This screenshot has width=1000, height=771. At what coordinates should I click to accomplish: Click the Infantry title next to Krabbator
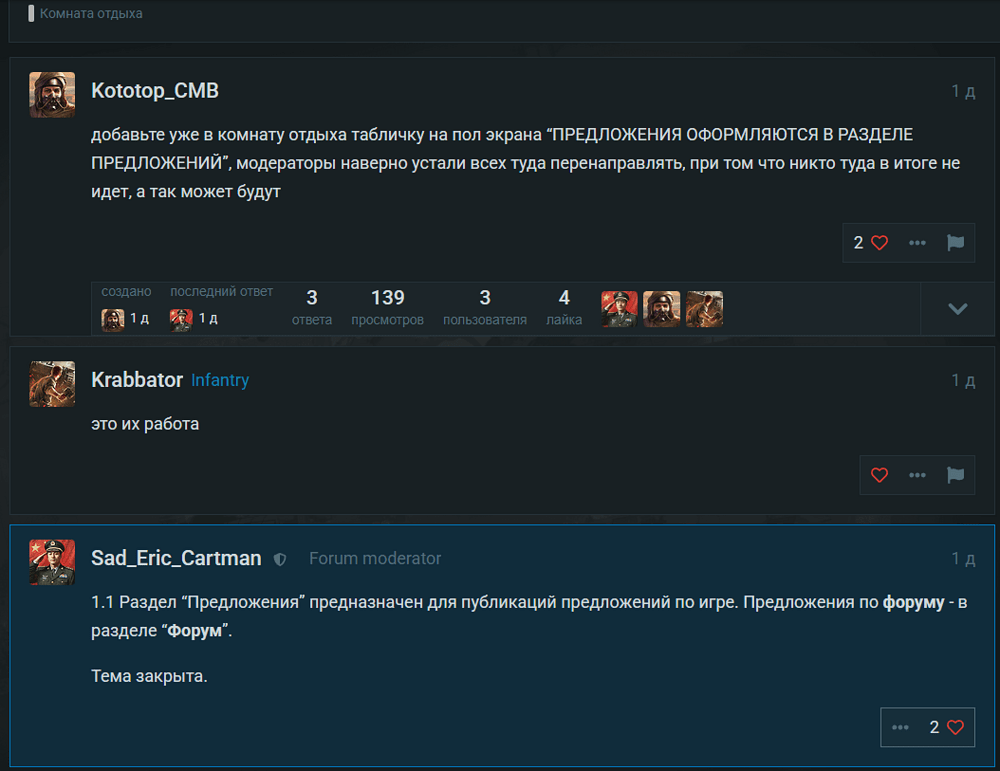[220, 381]
